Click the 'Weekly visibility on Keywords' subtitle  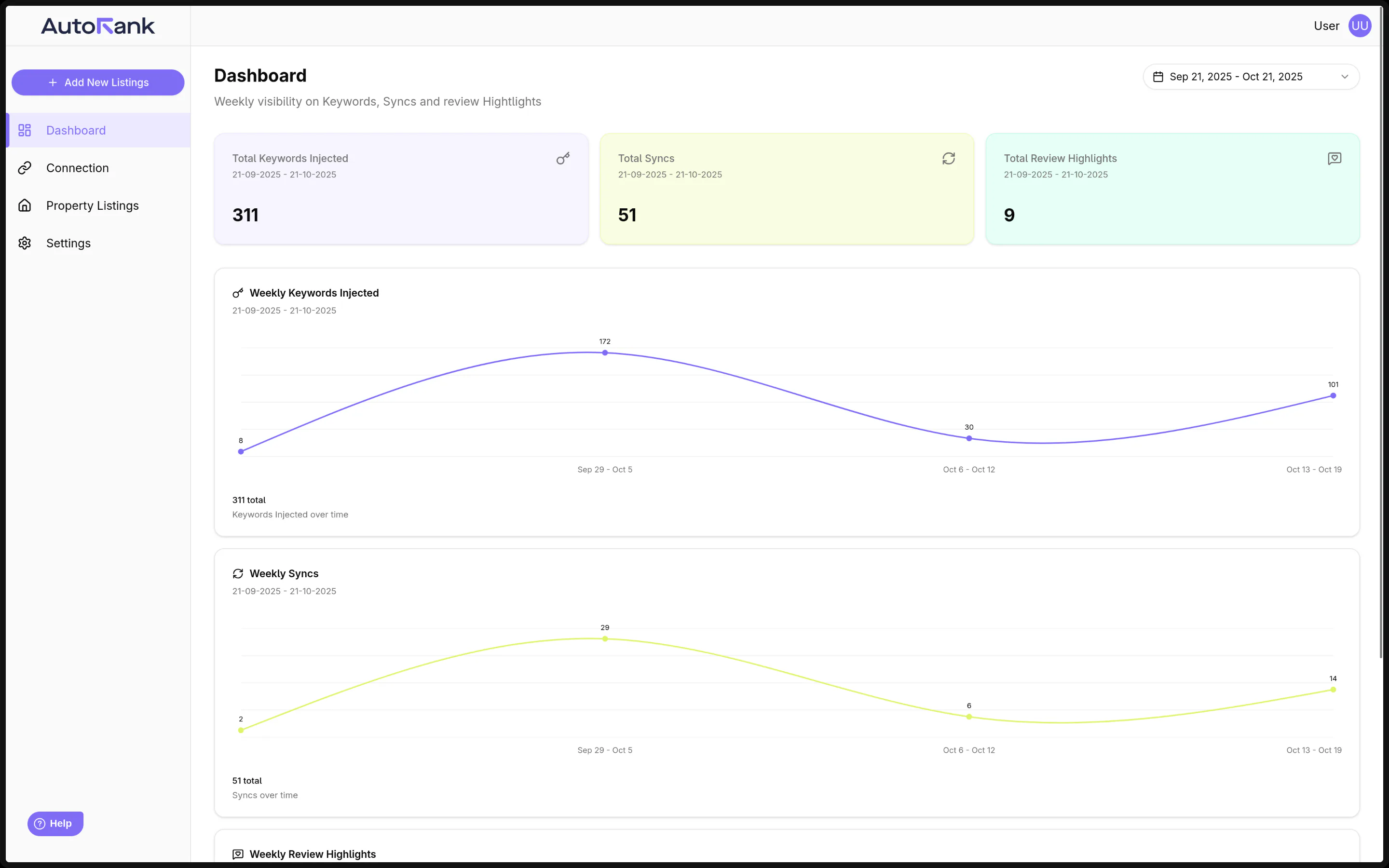377,102
